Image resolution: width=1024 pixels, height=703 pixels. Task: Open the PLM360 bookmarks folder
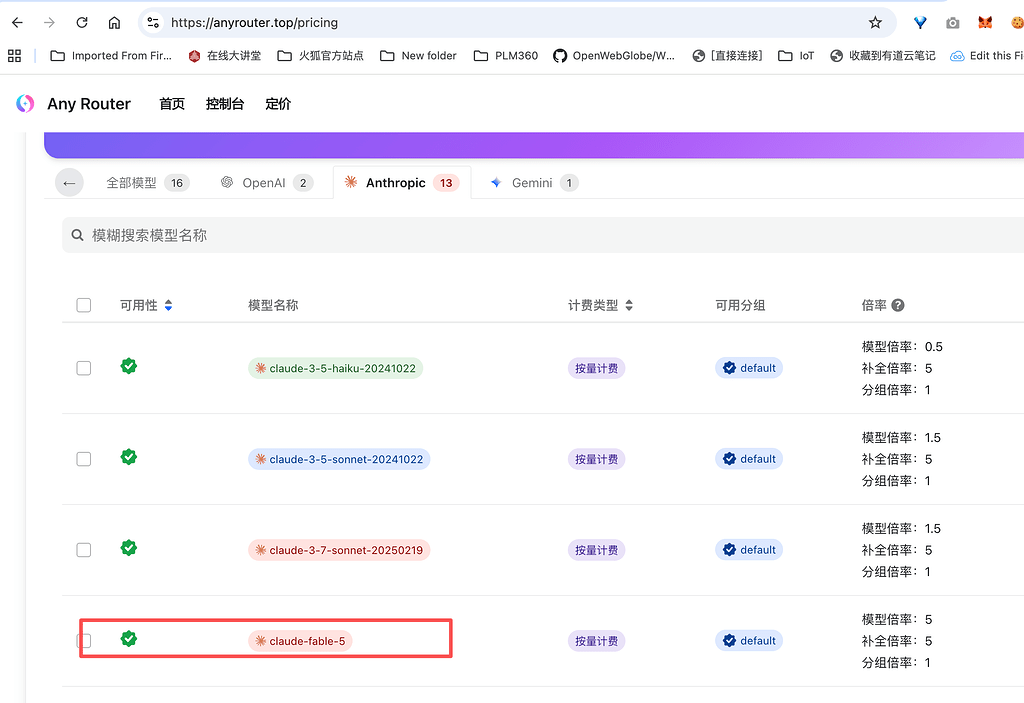point(505,56)
